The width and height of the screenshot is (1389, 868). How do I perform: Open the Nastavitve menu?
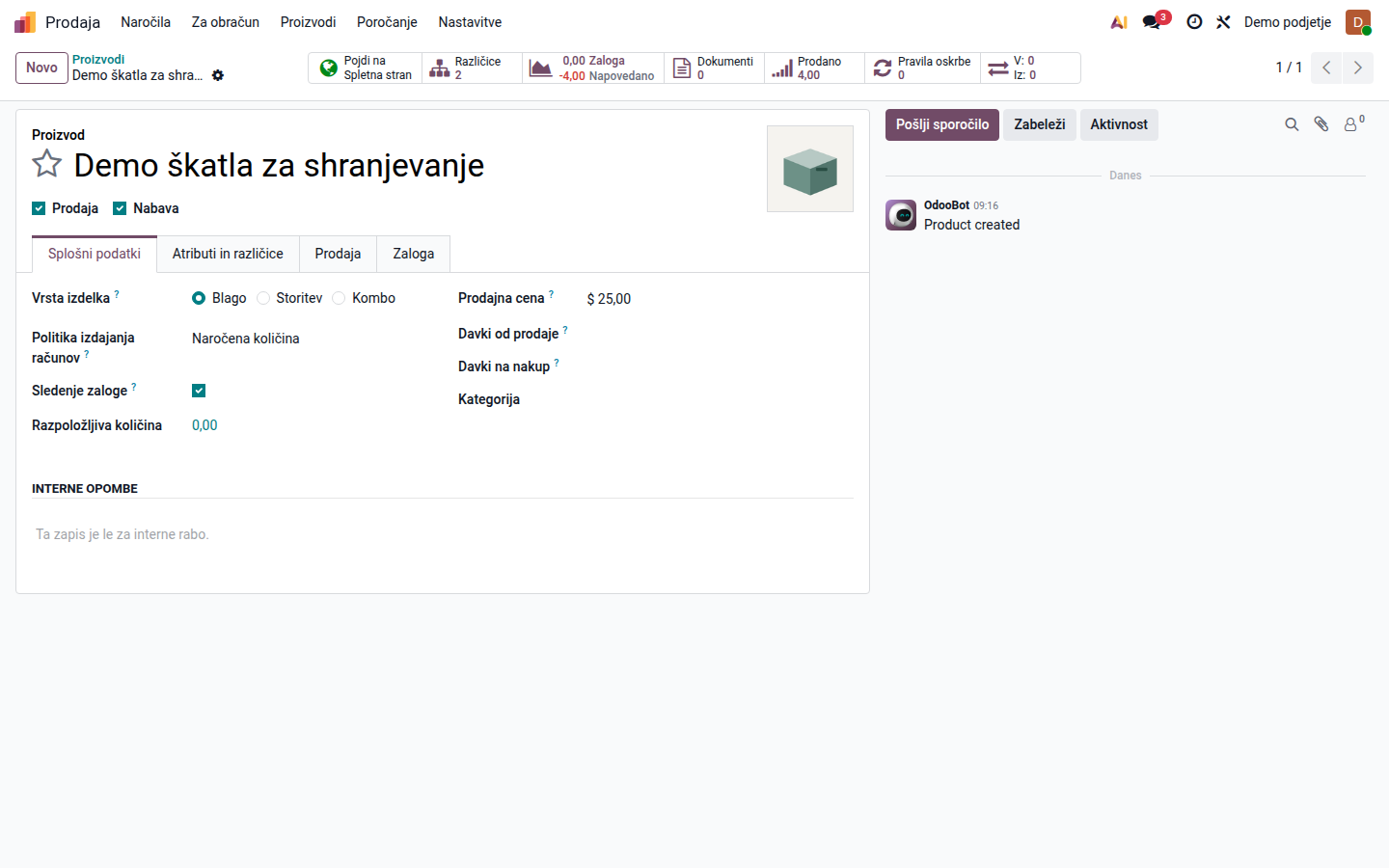(470, 22)
